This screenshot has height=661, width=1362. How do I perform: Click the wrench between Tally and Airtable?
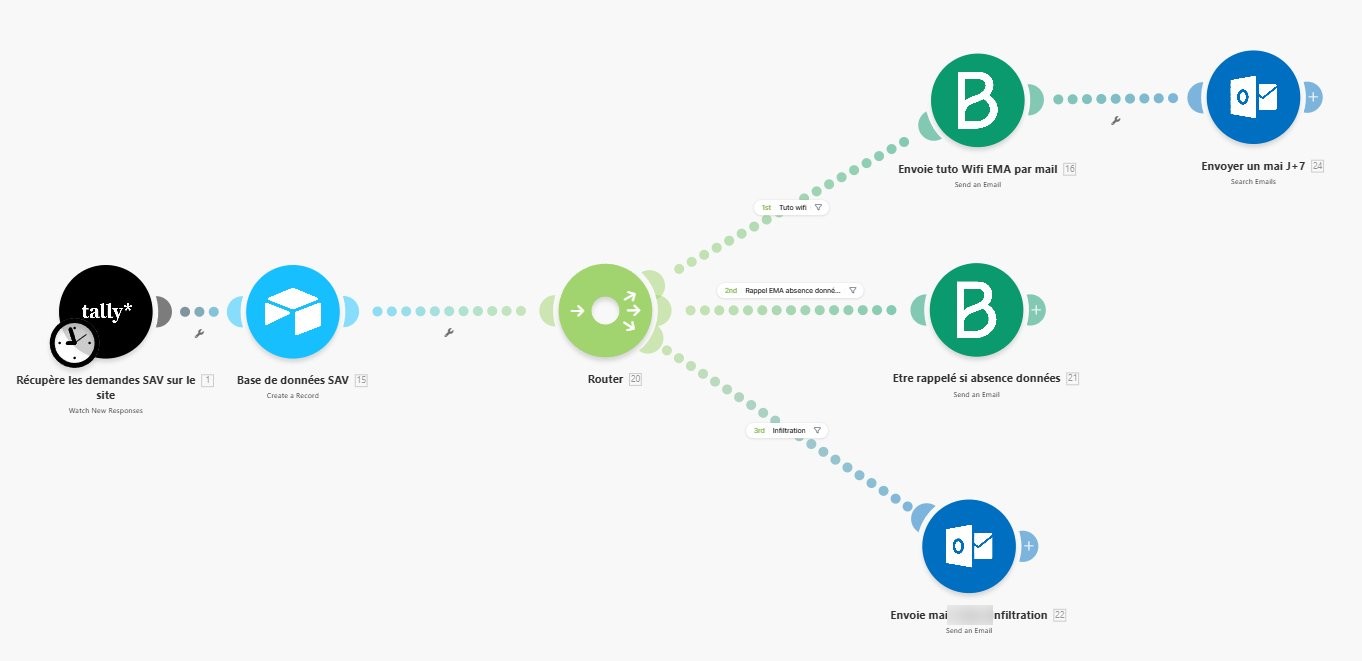(x=198, y=333)
